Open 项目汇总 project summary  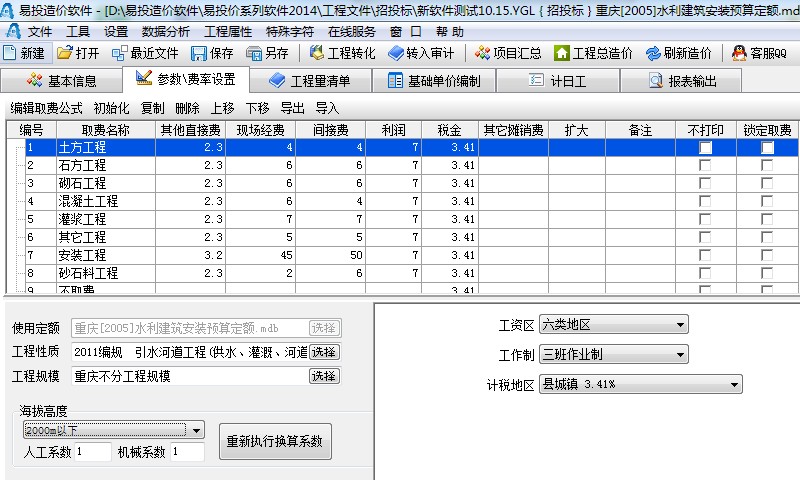510,53
